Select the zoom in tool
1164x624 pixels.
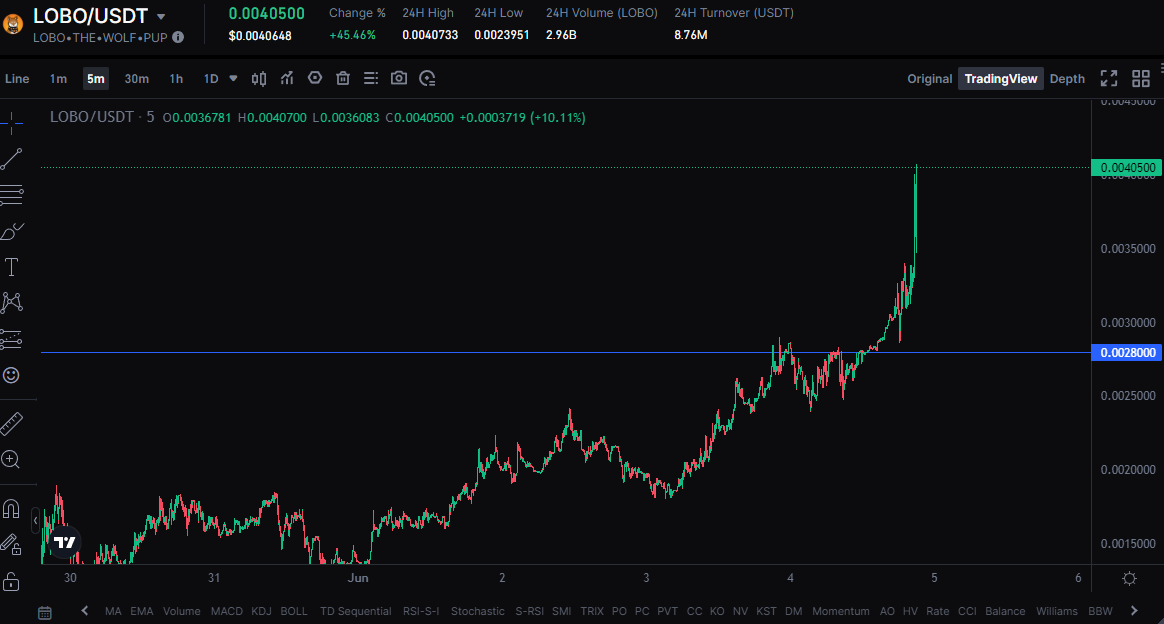(x=11, y=459)
